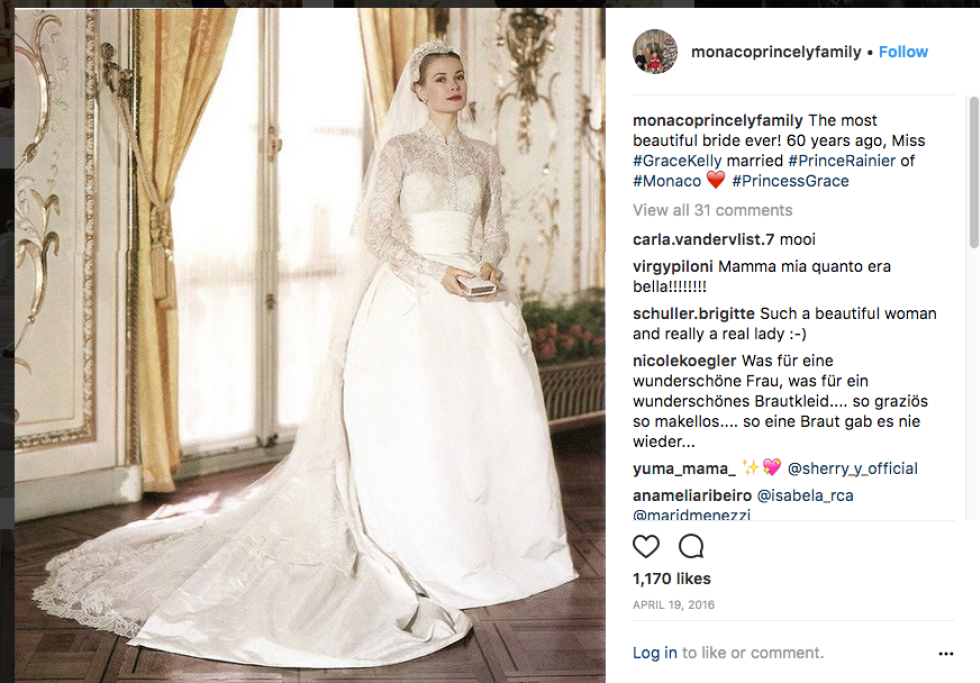Open the comment speech bubble icon
Image resolution: width=980 pixels, height=683 pixels.
coord(691,546)
